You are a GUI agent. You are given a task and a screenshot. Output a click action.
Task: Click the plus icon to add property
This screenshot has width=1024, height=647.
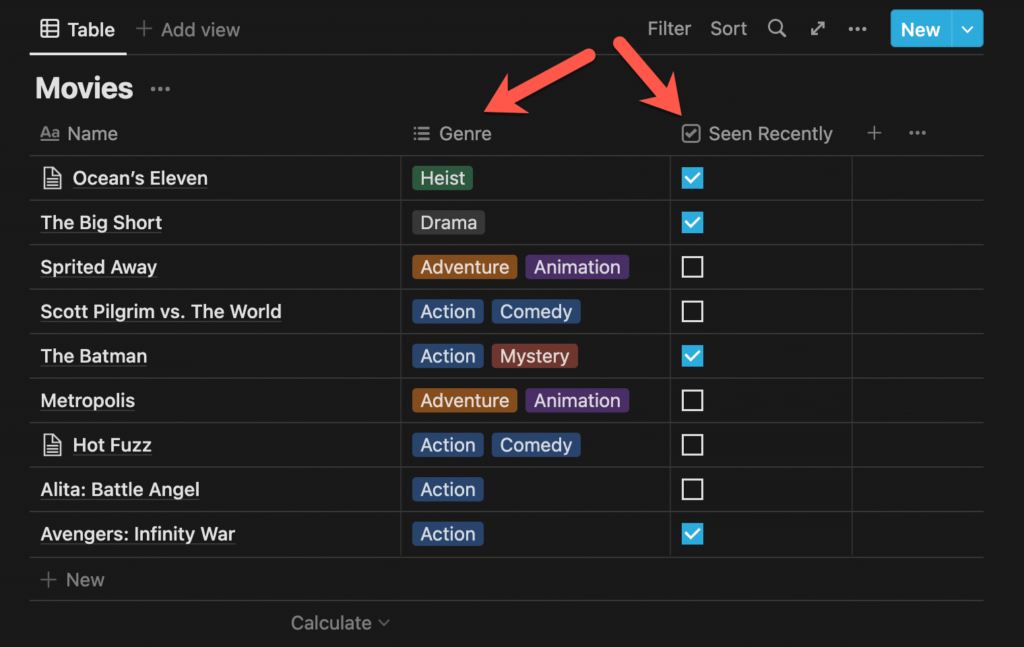coord(874,133)
